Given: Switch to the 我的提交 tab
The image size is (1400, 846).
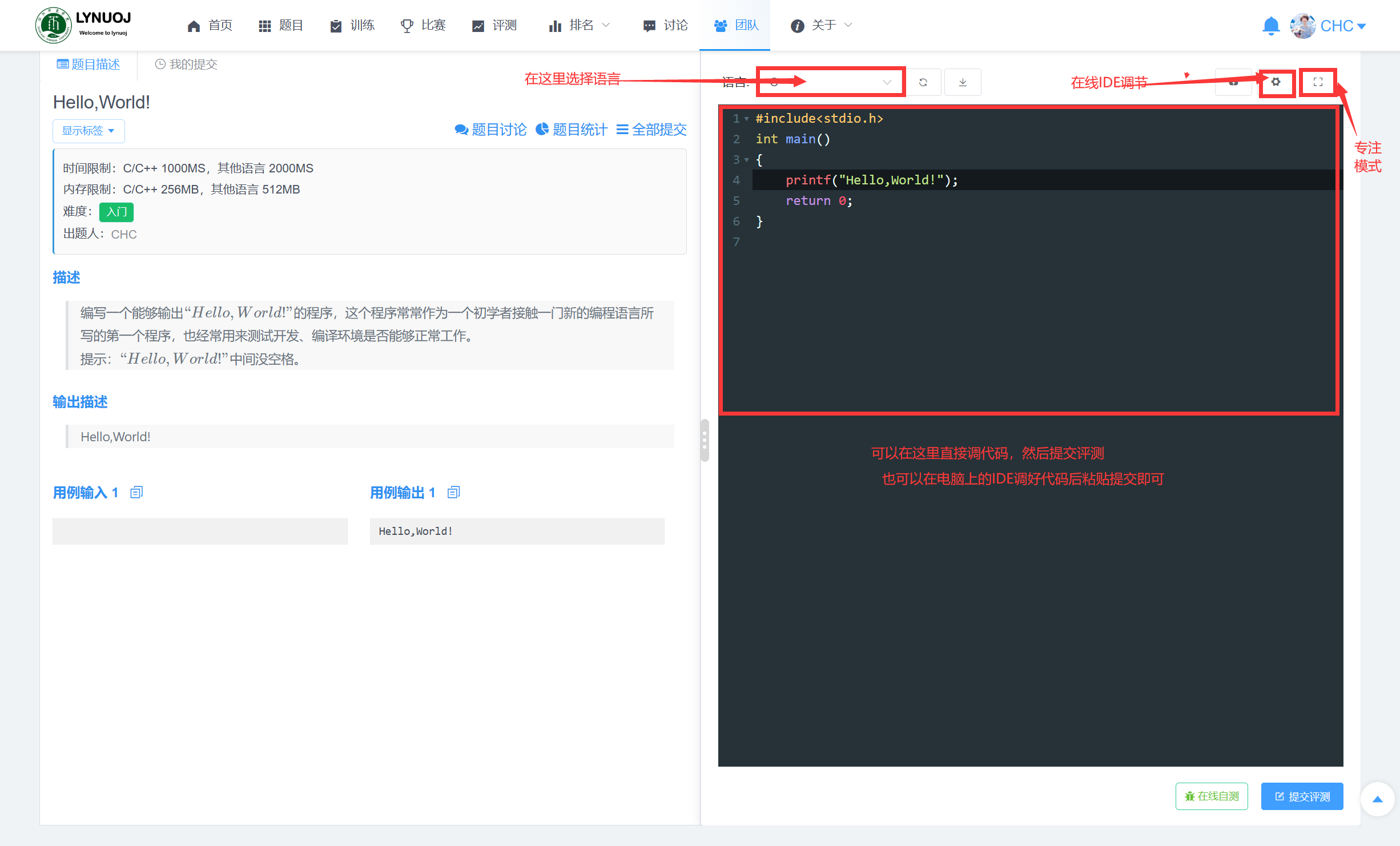Looking at the screenshot, I should point(187,65).
